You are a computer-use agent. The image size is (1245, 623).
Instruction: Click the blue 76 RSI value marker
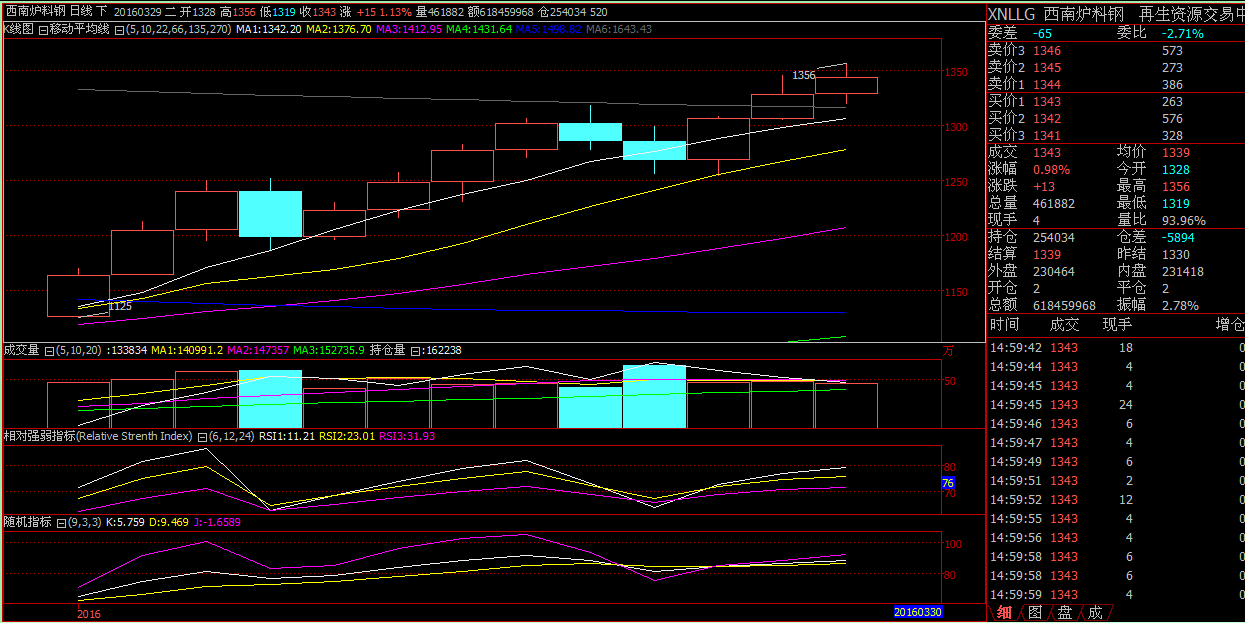coord(949,484)
